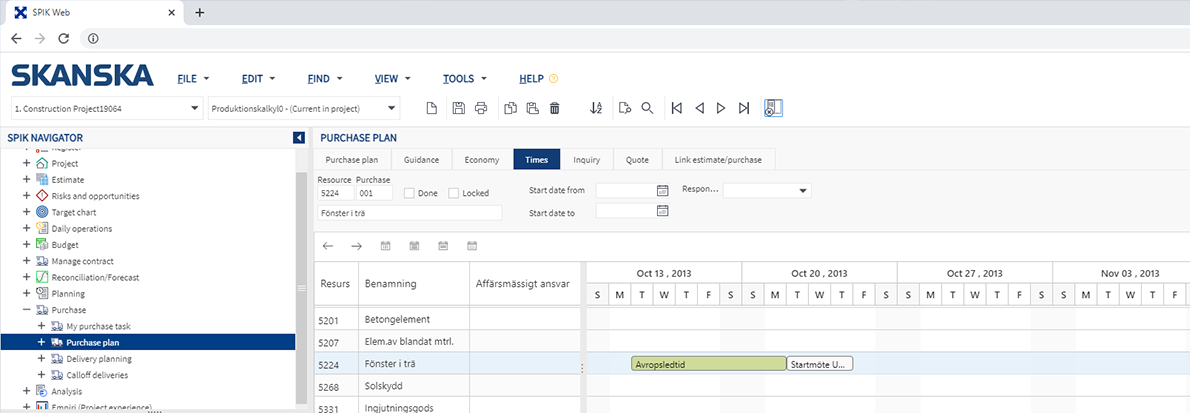Click the navigator vertical scrollbar
The image size is (1190, 413).
(x=301, y=288)
